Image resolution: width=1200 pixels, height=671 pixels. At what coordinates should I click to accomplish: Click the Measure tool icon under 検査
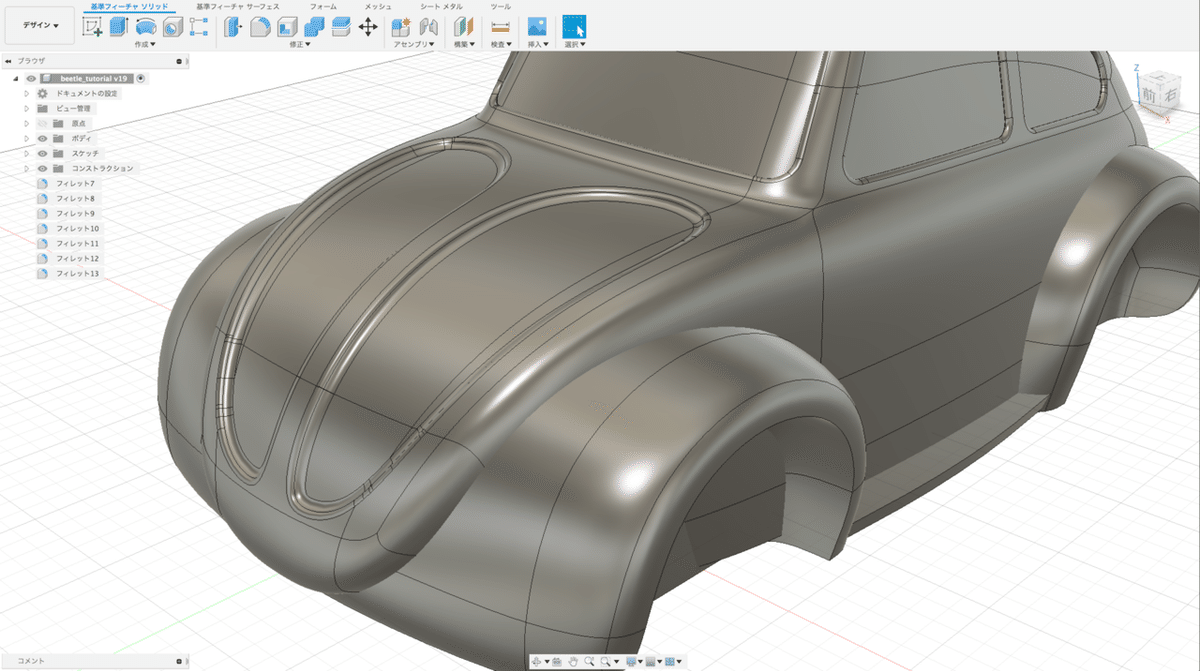click(x=500, y=27)
